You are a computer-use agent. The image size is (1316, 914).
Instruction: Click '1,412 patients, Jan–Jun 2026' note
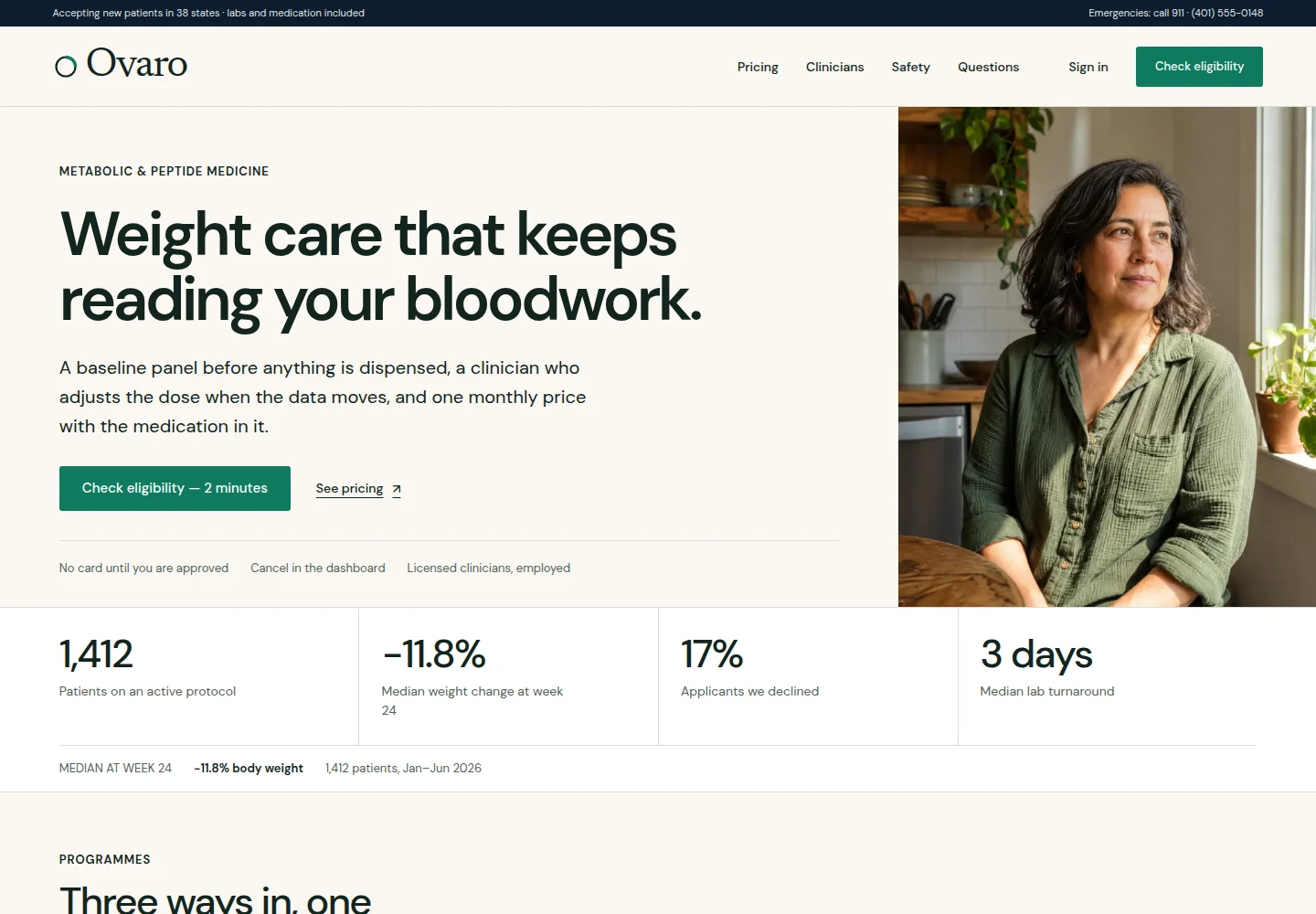click(x=403, y=768)
